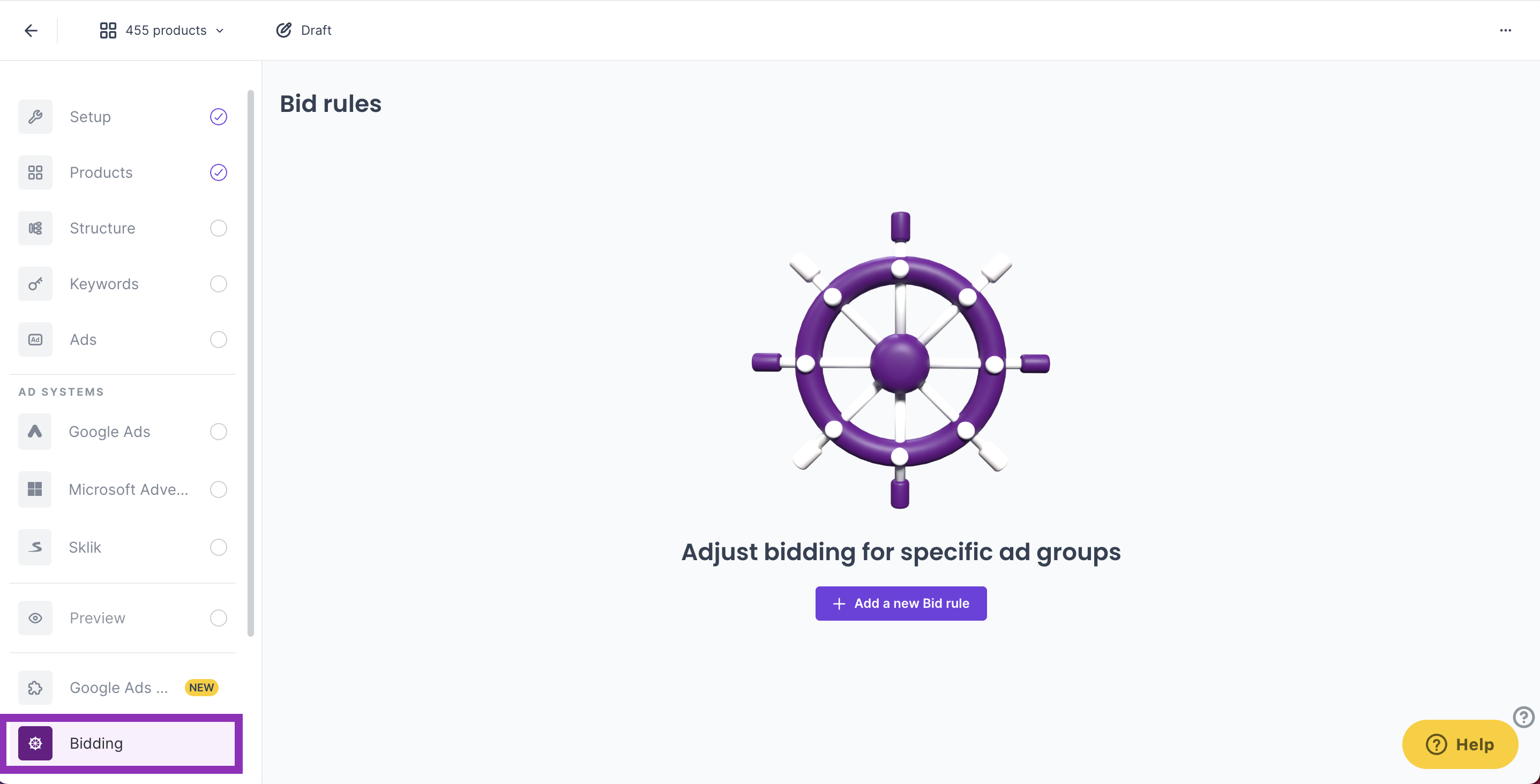1540x784 pixels.
Task: Click the Structure step status circle
Action: tap(218, 228)
